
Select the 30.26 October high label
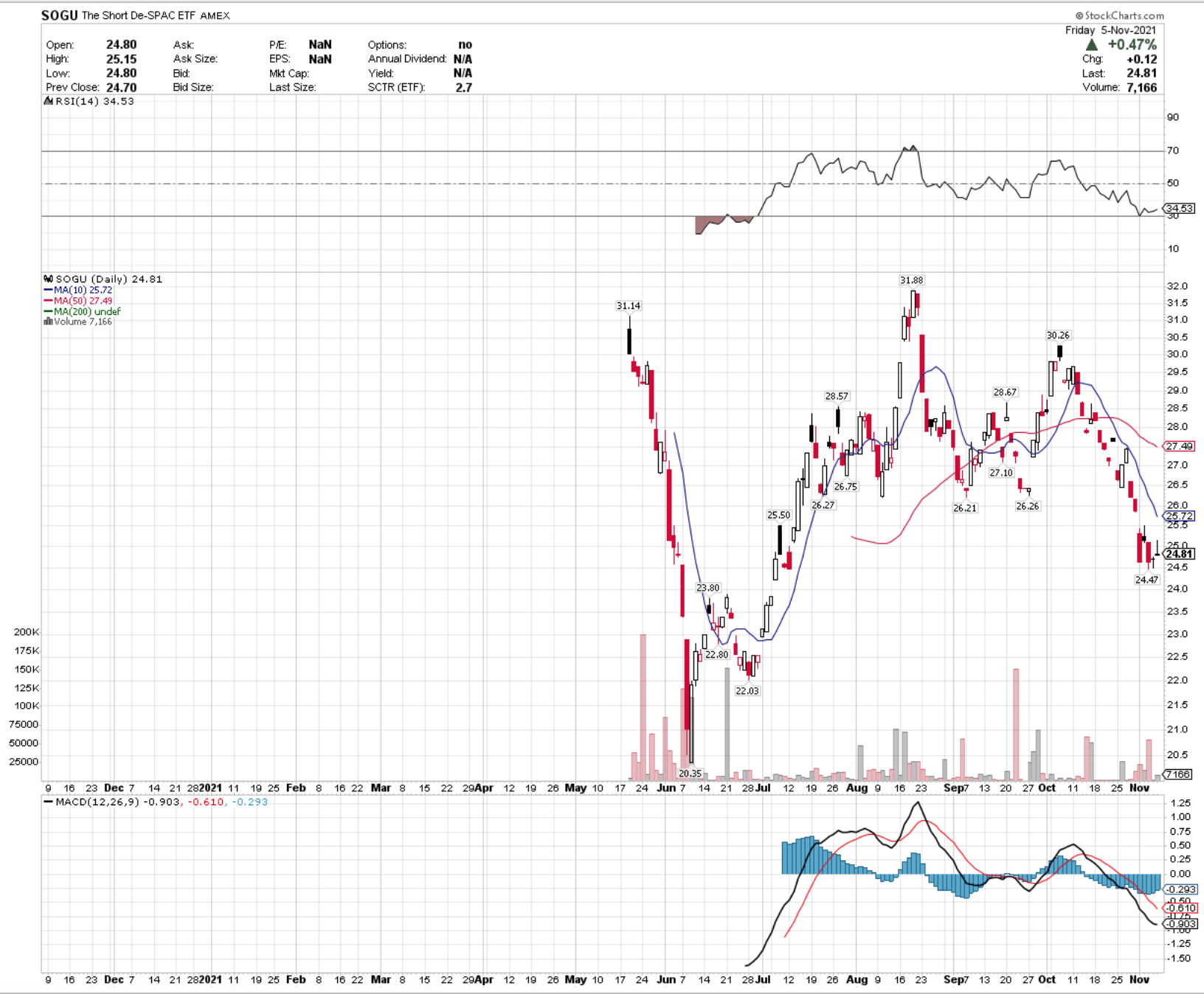pos(1058,335)
